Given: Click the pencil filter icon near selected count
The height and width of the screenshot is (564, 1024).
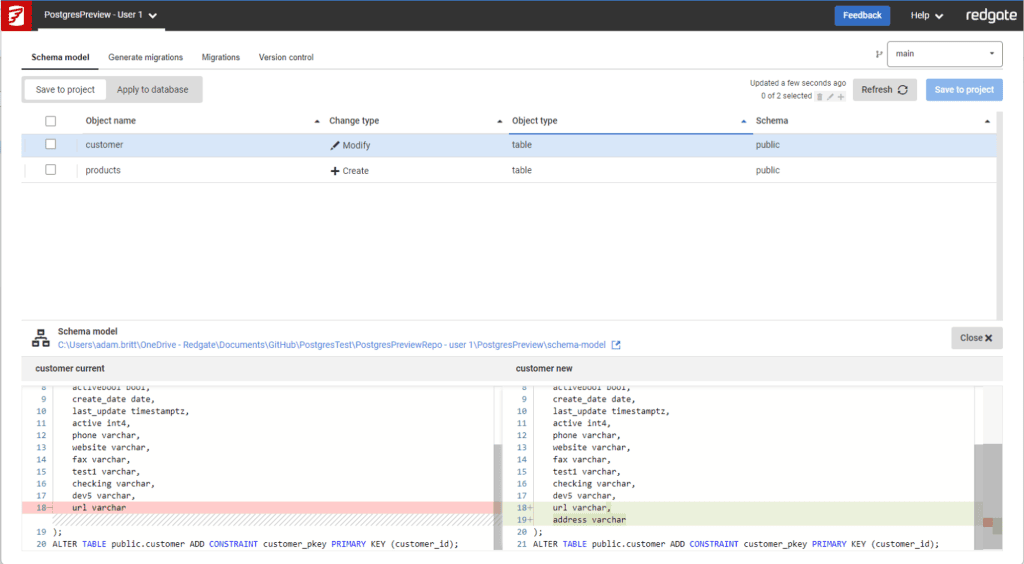Looking at the screenshot, I should pyautogui.click(x=830, y=96).
